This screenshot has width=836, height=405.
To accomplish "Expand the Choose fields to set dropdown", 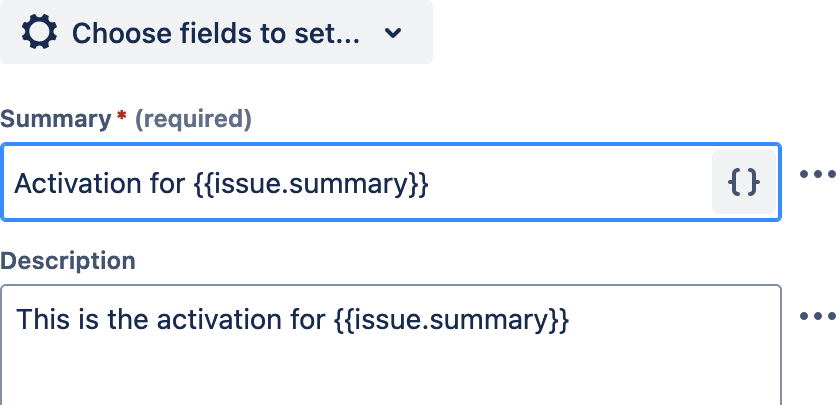I will tap(216, 32).
